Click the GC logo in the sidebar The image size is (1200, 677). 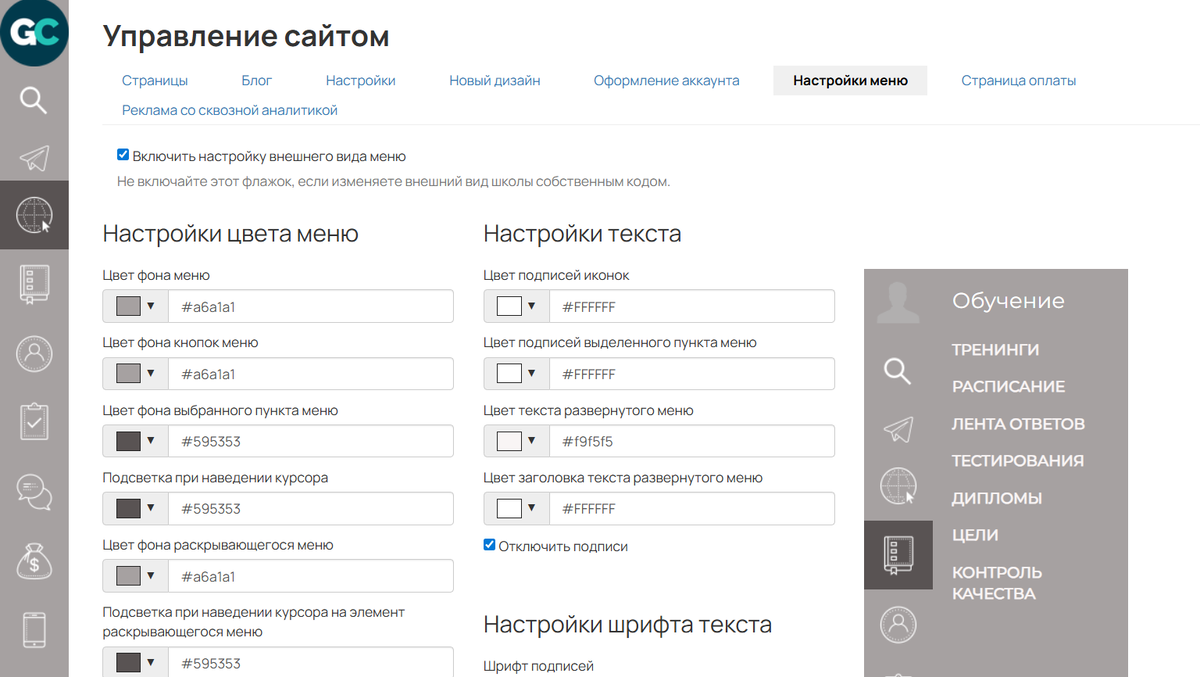(34, 35)
